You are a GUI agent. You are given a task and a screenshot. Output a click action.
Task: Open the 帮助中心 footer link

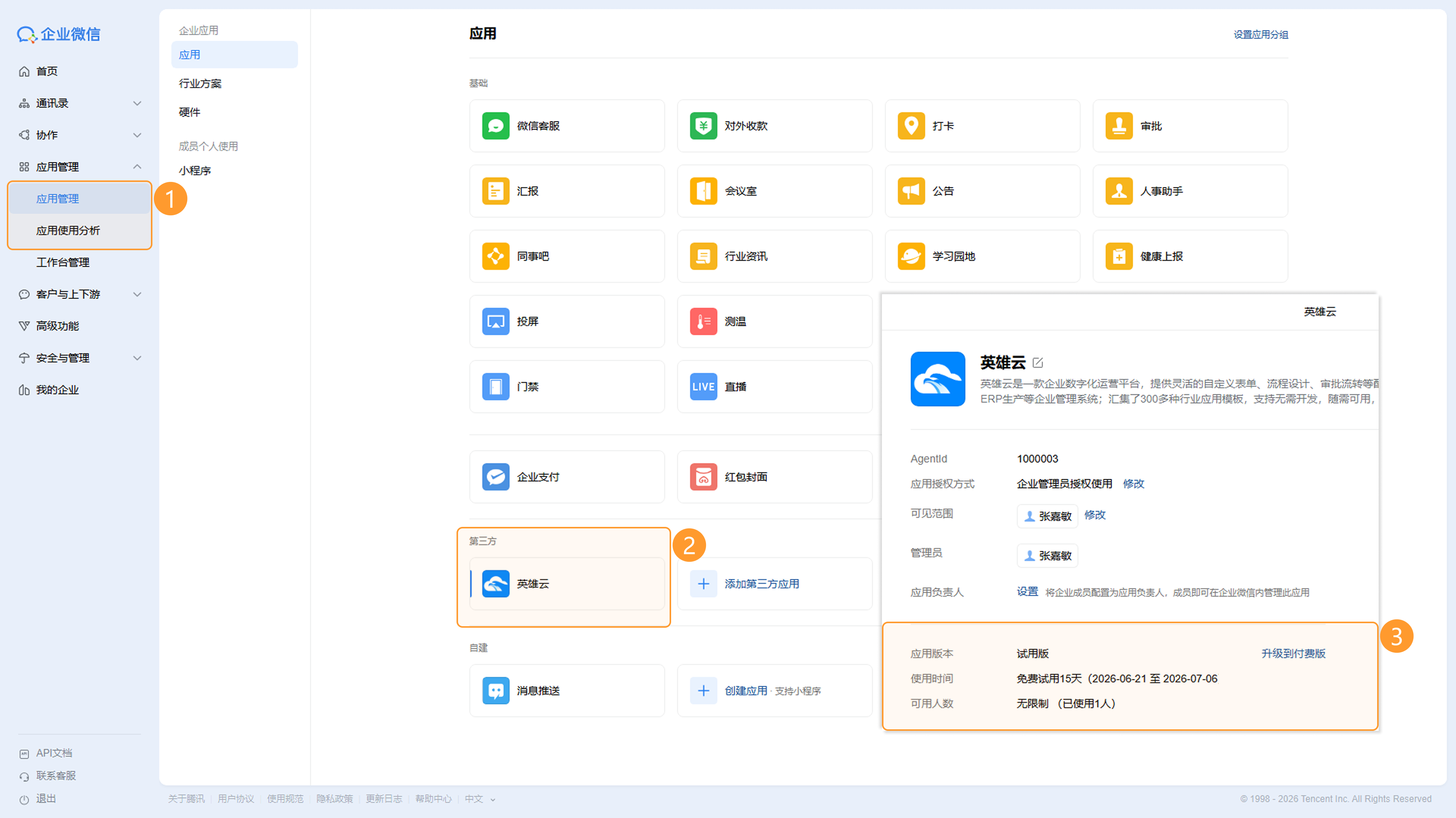[433, 799]
